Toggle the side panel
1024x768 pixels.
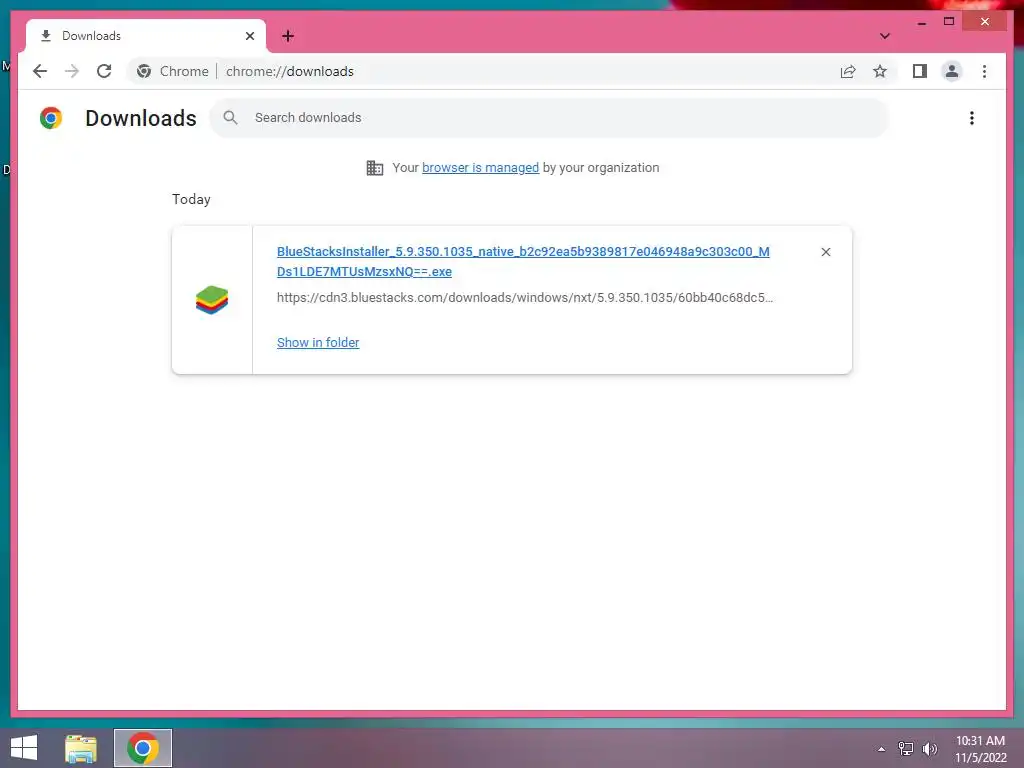pyautogui.click(x=920, y=71)
